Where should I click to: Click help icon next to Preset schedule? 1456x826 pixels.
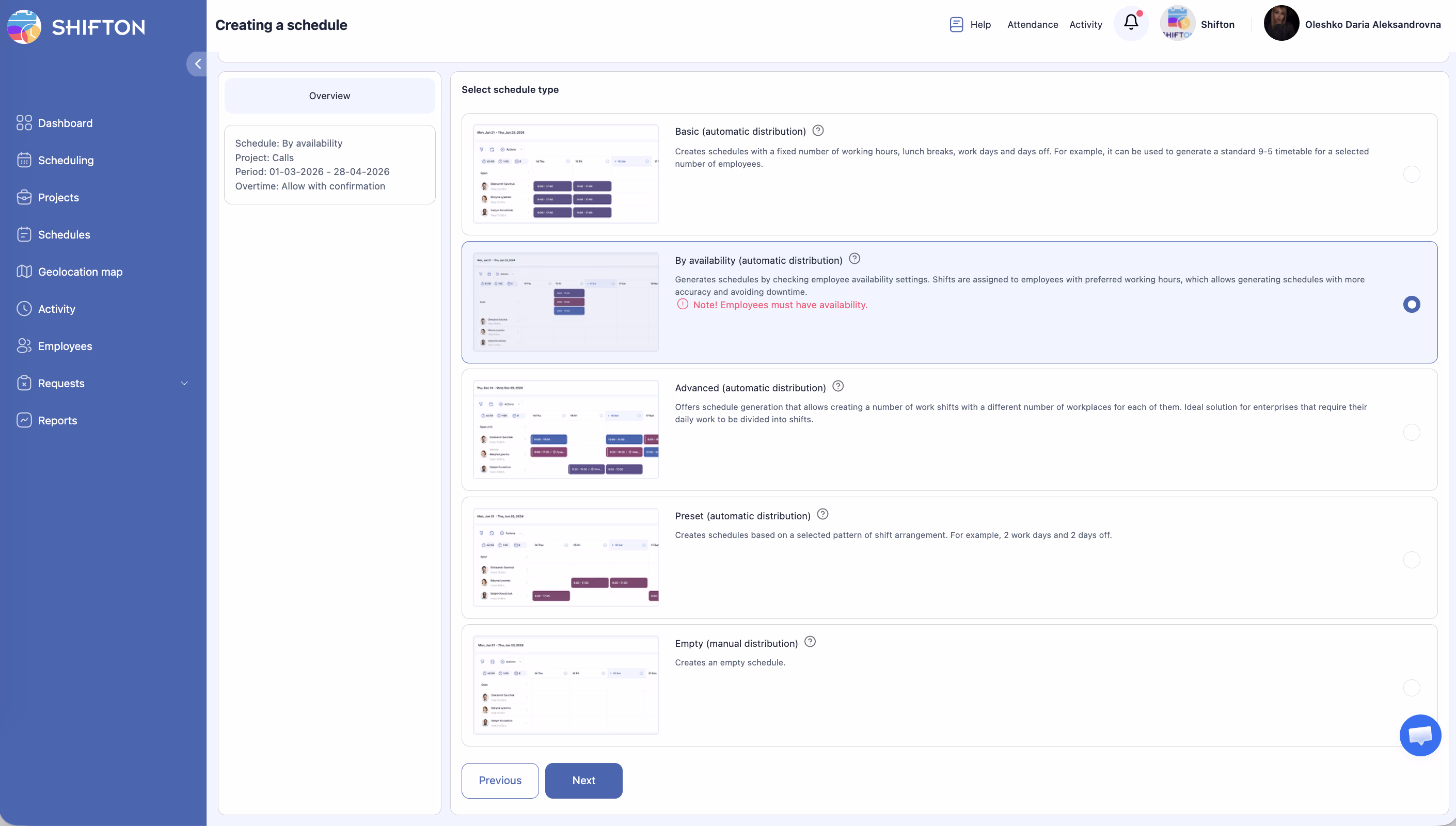click(x=822, y=515)
